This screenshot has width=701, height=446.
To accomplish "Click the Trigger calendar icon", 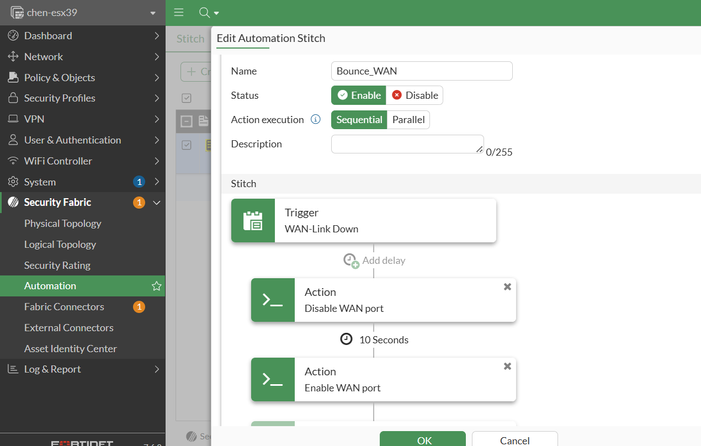I will click(x=253, y=220).
